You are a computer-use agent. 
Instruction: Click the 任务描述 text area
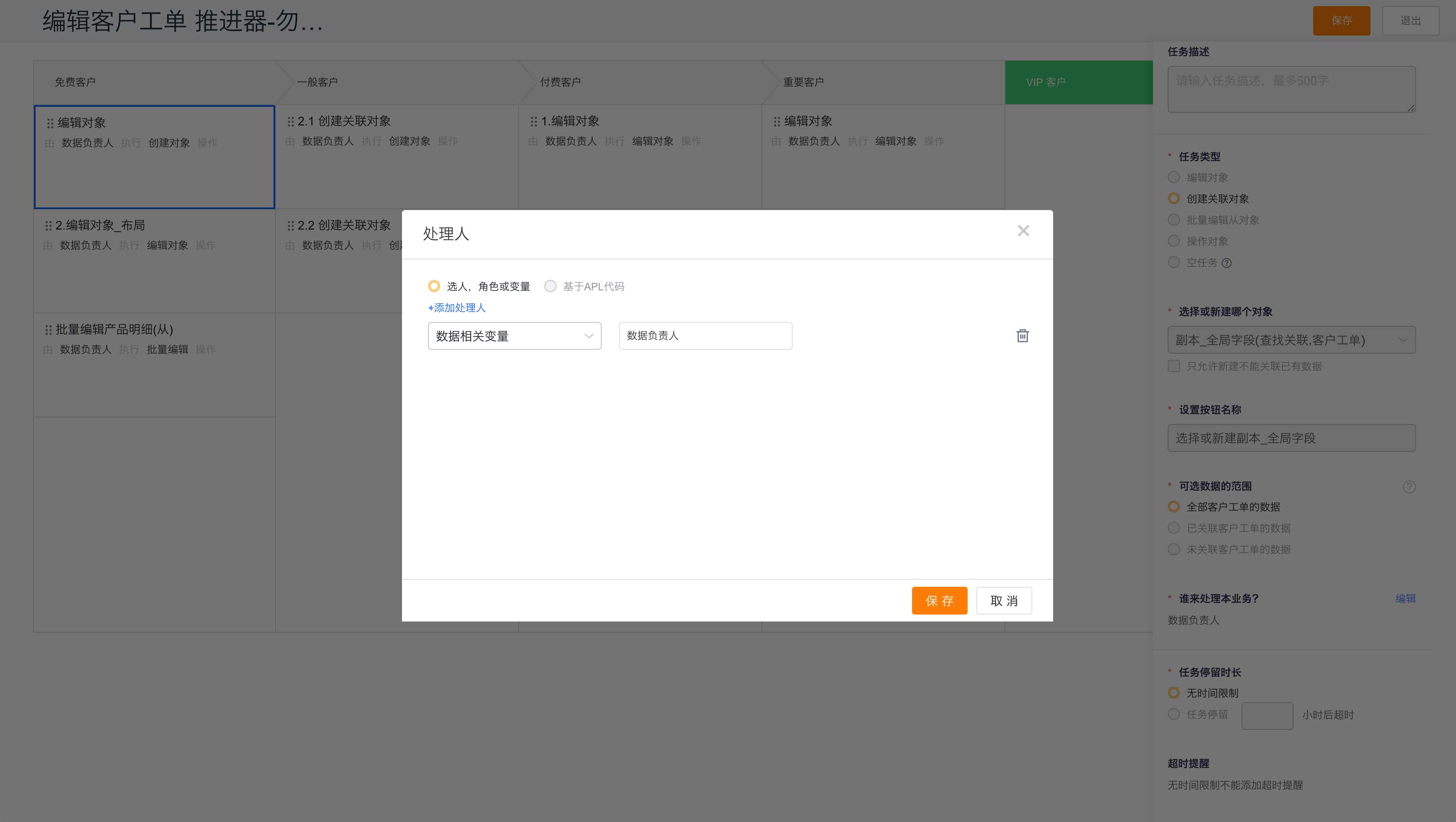tap(1291, 89)
